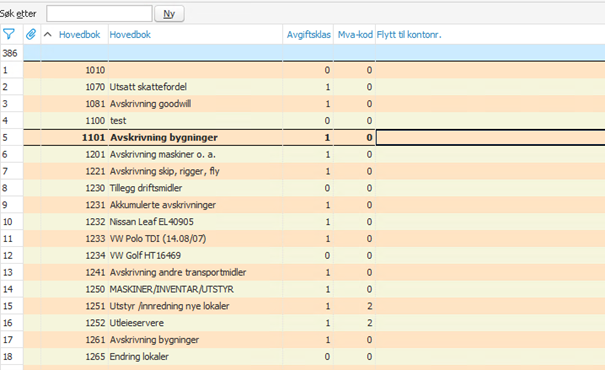Select Avskrivning bygninger 1261 row name
The width and height of the screenshot is (605, 370).
[154, 340]
